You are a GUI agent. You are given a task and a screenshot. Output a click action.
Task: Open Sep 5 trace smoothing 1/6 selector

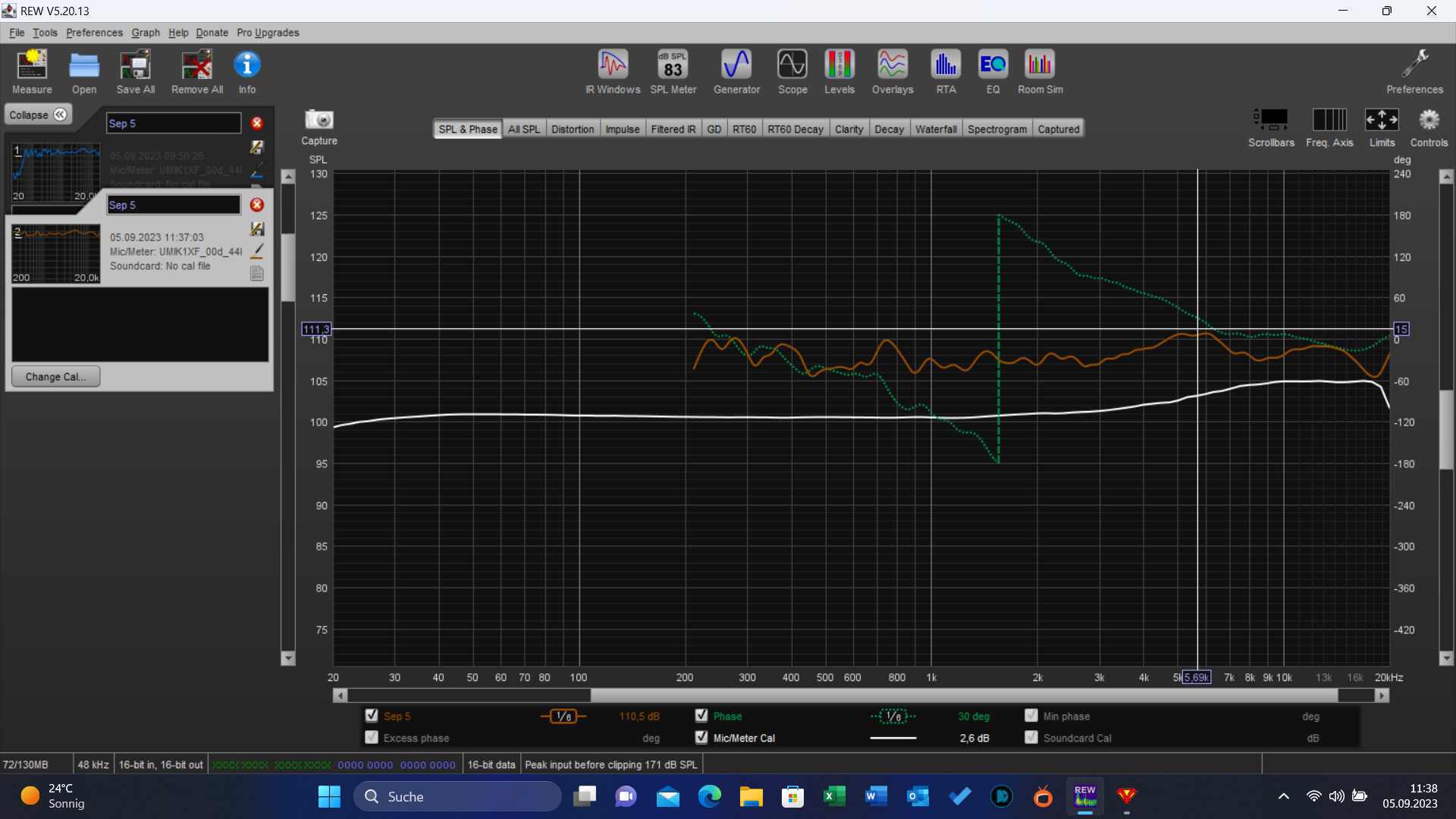click(563, 716)
